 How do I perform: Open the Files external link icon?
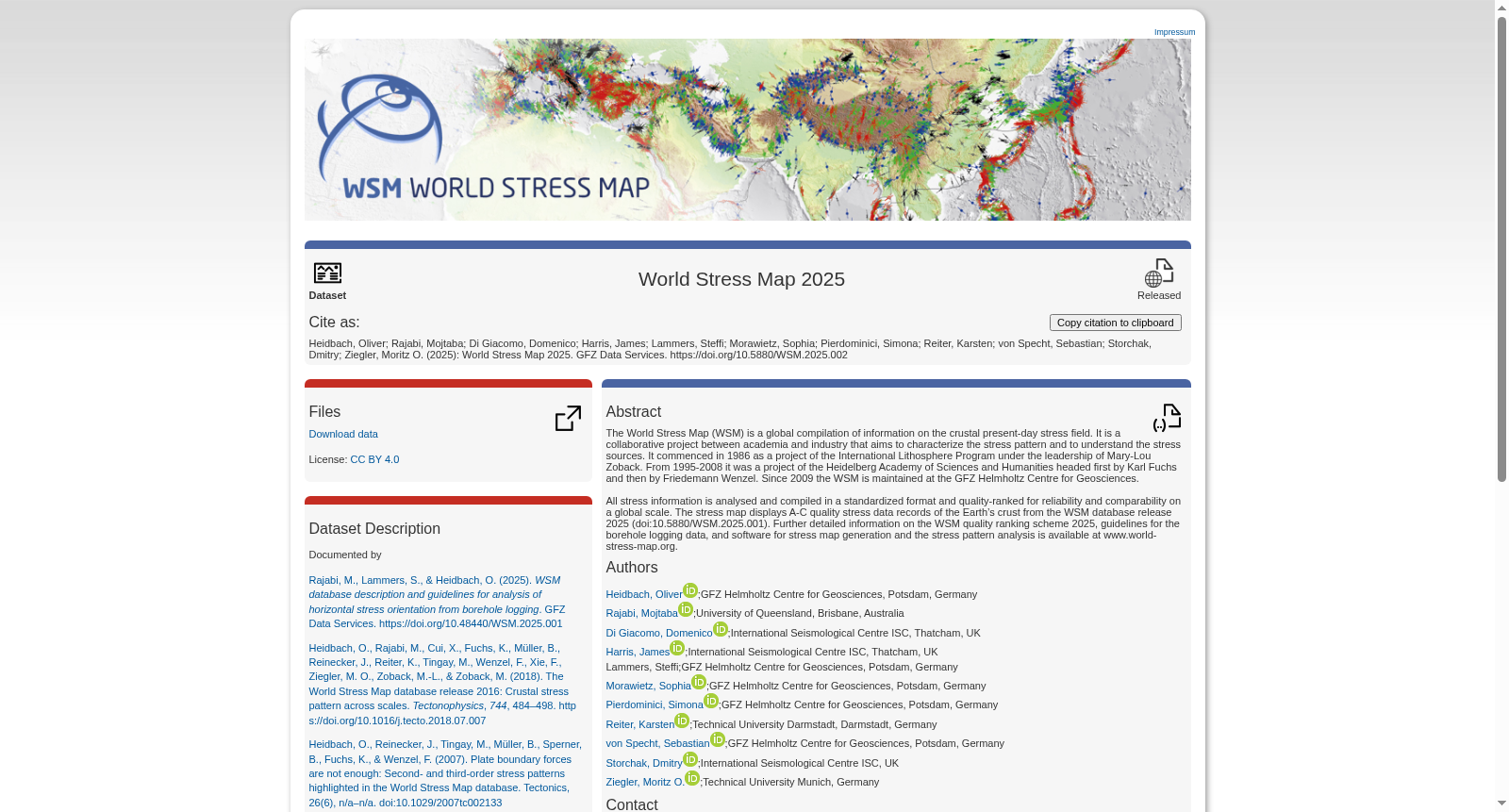568,418
